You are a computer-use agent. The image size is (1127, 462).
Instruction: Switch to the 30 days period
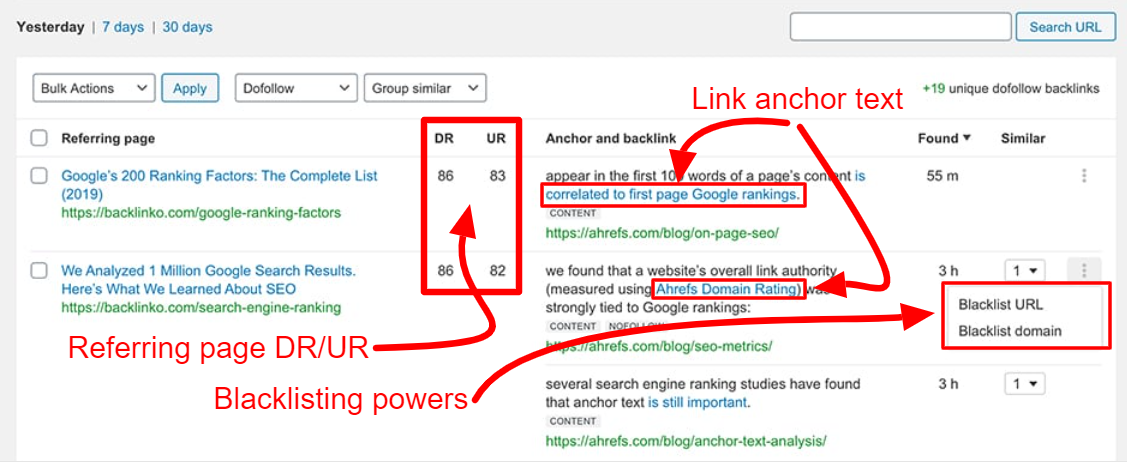tap(188, 27)
